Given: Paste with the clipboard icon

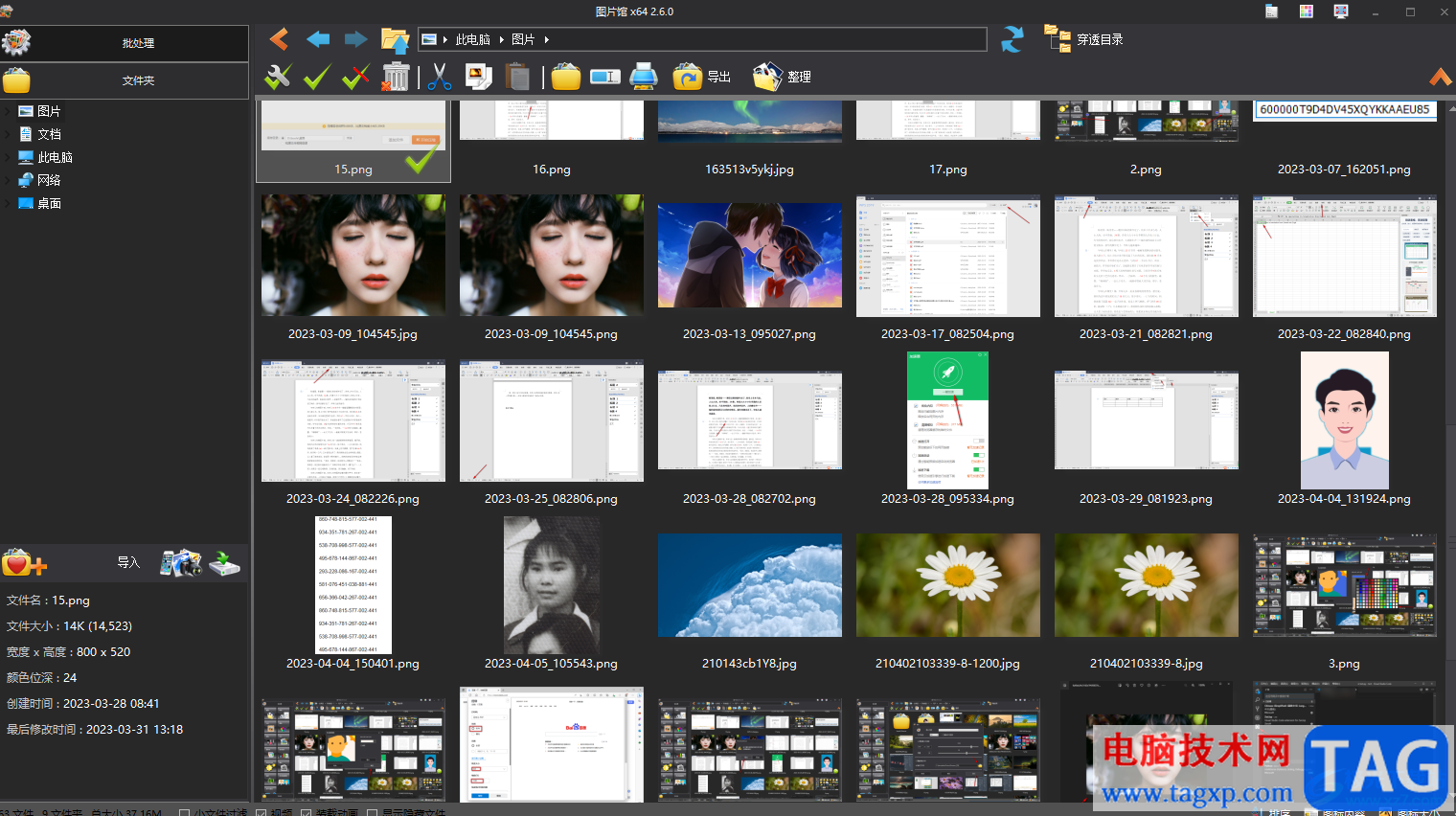Looking at the screenshot, I should [517, 77].
